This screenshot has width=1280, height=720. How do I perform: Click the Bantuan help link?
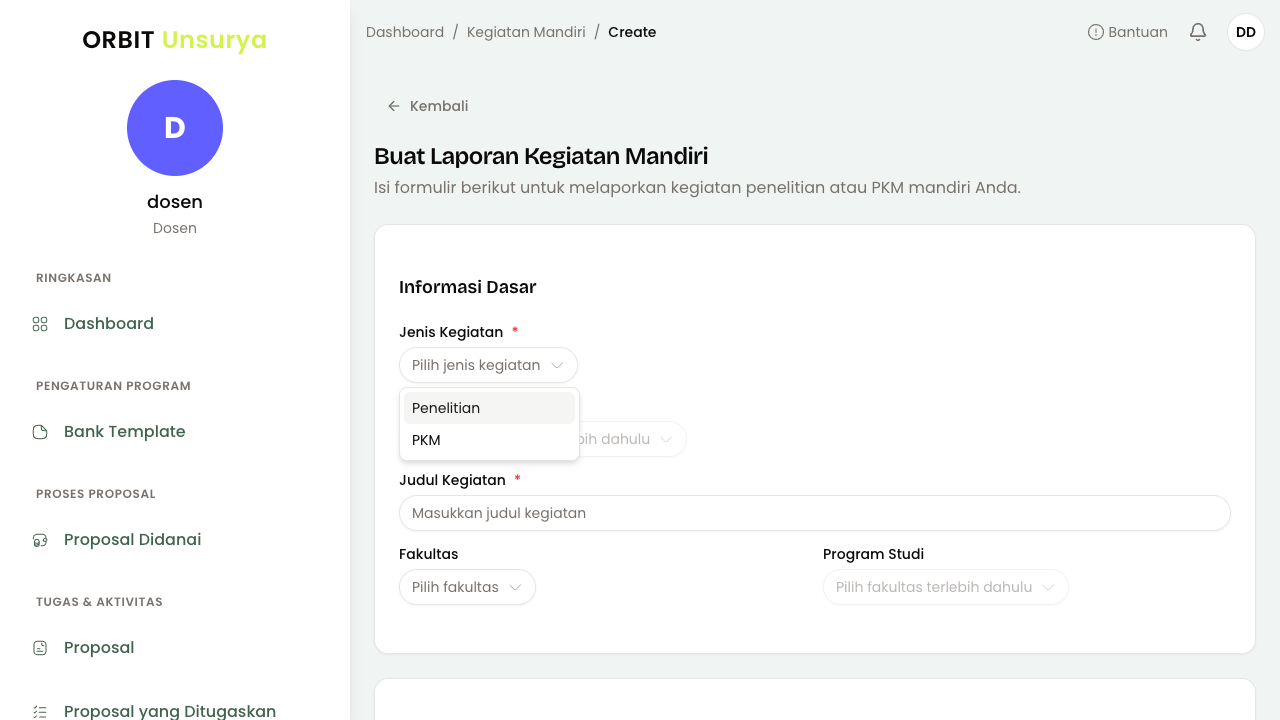[x=1128, y=32]
